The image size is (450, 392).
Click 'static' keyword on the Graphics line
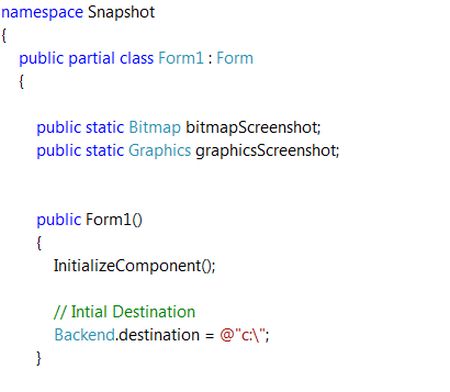pos(105,151)
